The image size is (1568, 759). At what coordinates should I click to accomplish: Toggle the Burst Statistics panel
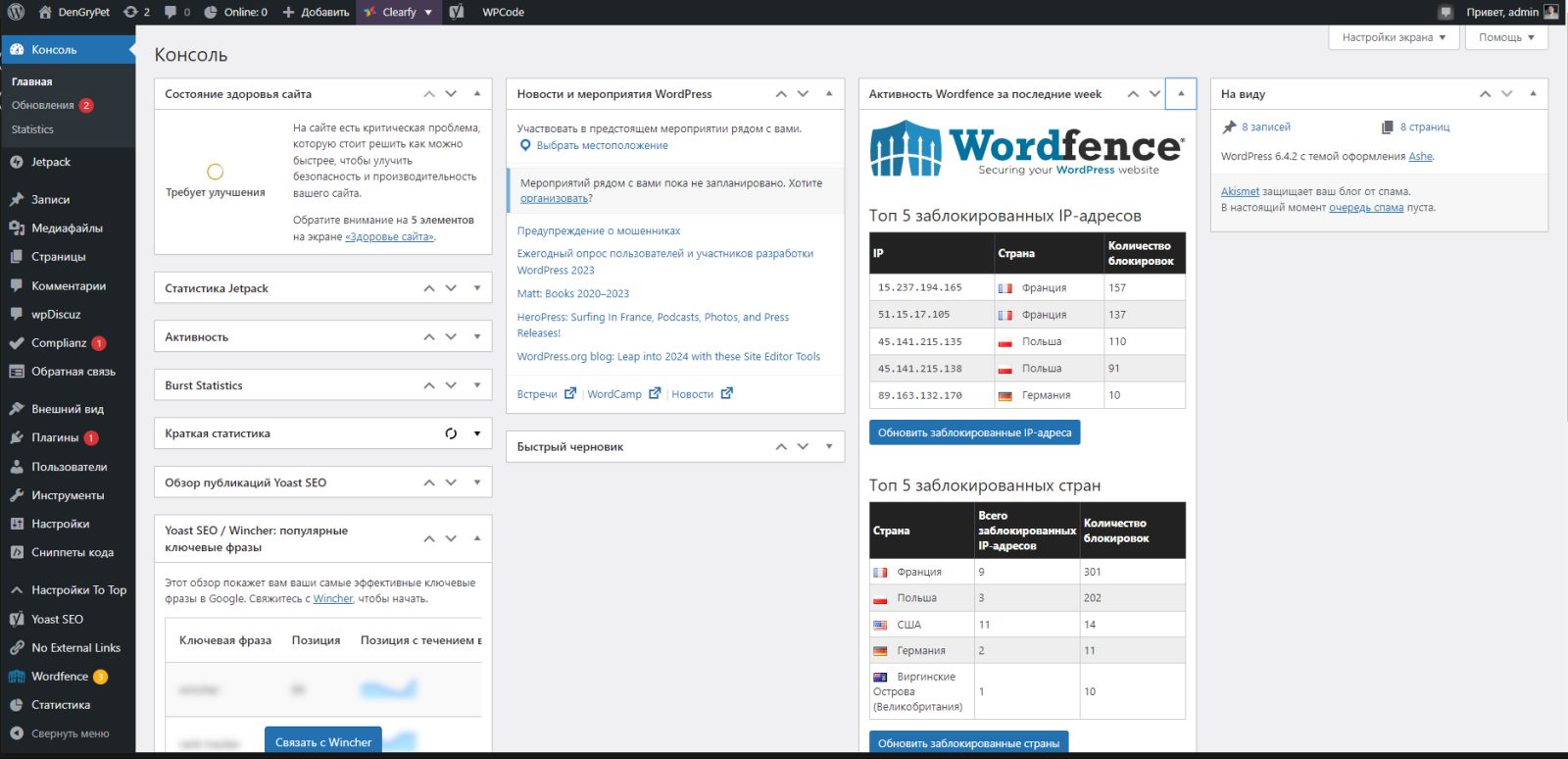477,385
